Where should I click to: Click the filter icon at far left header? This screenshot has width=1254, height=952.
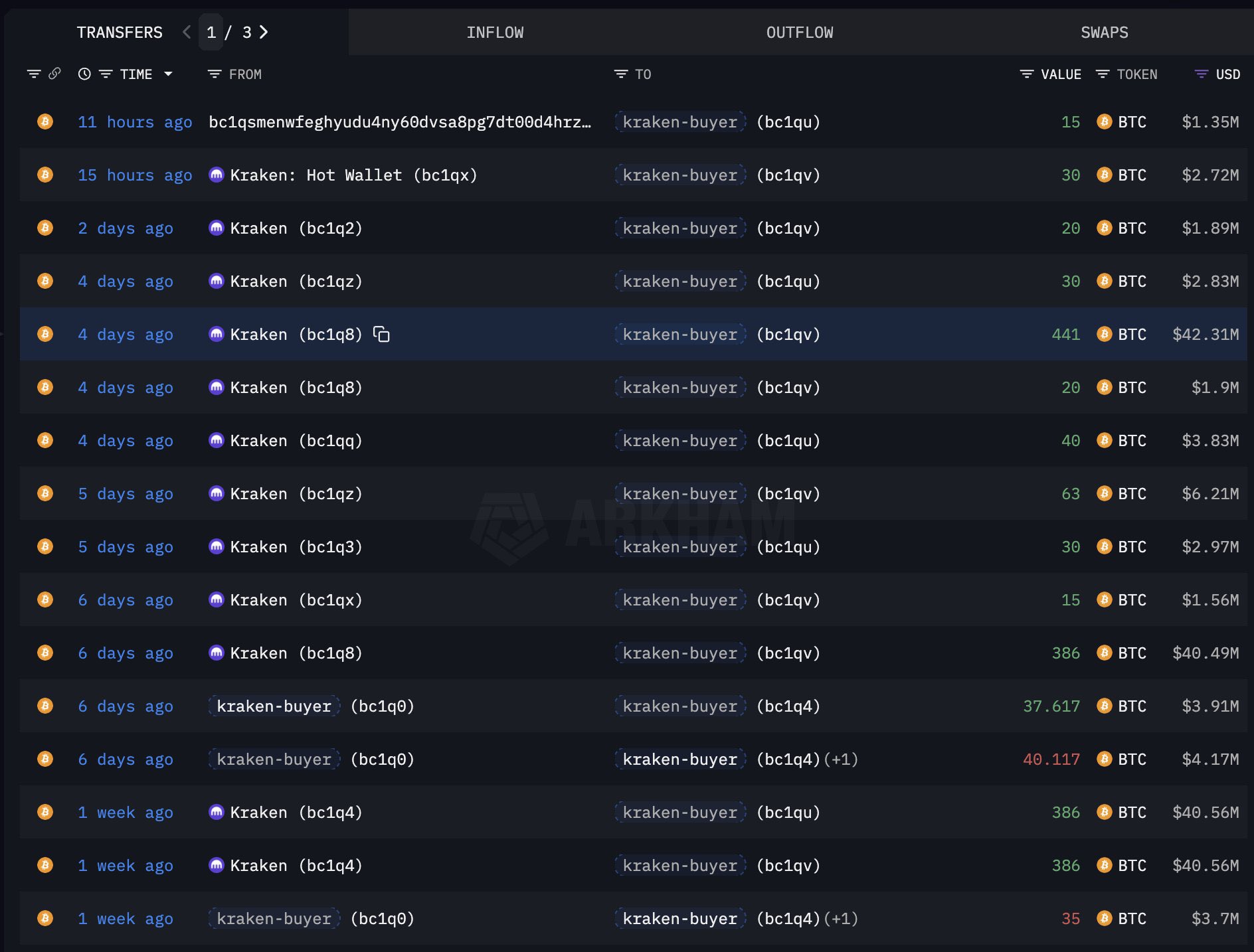coord(34,74)
